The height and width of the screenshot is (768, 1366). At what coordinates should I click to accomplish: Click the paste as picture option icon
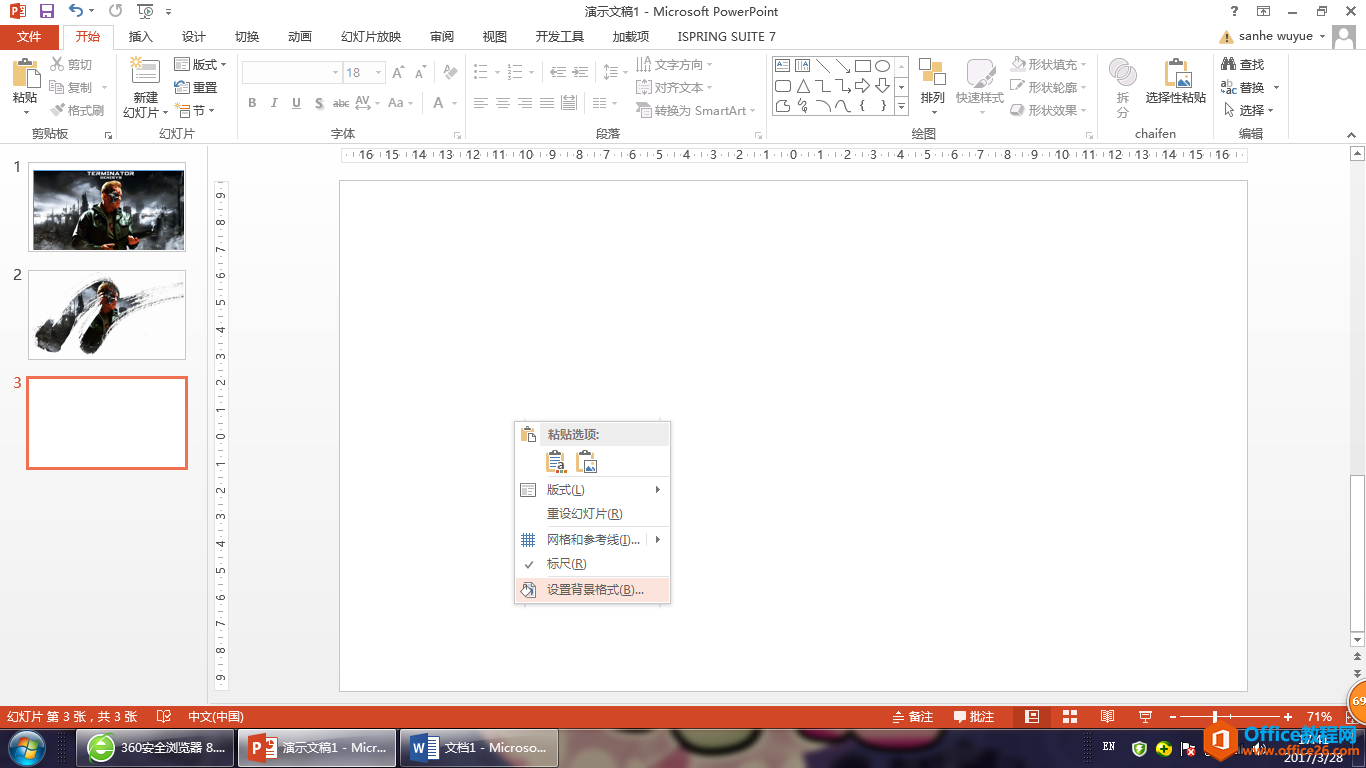click(587, 462)
